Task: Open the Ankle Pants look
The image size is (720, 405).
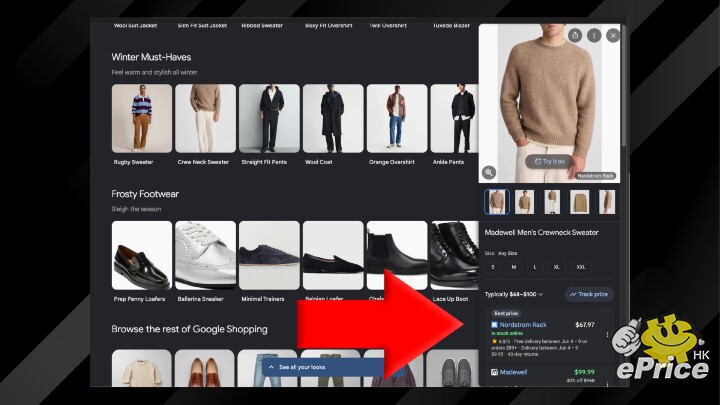Action: (454, 118)
